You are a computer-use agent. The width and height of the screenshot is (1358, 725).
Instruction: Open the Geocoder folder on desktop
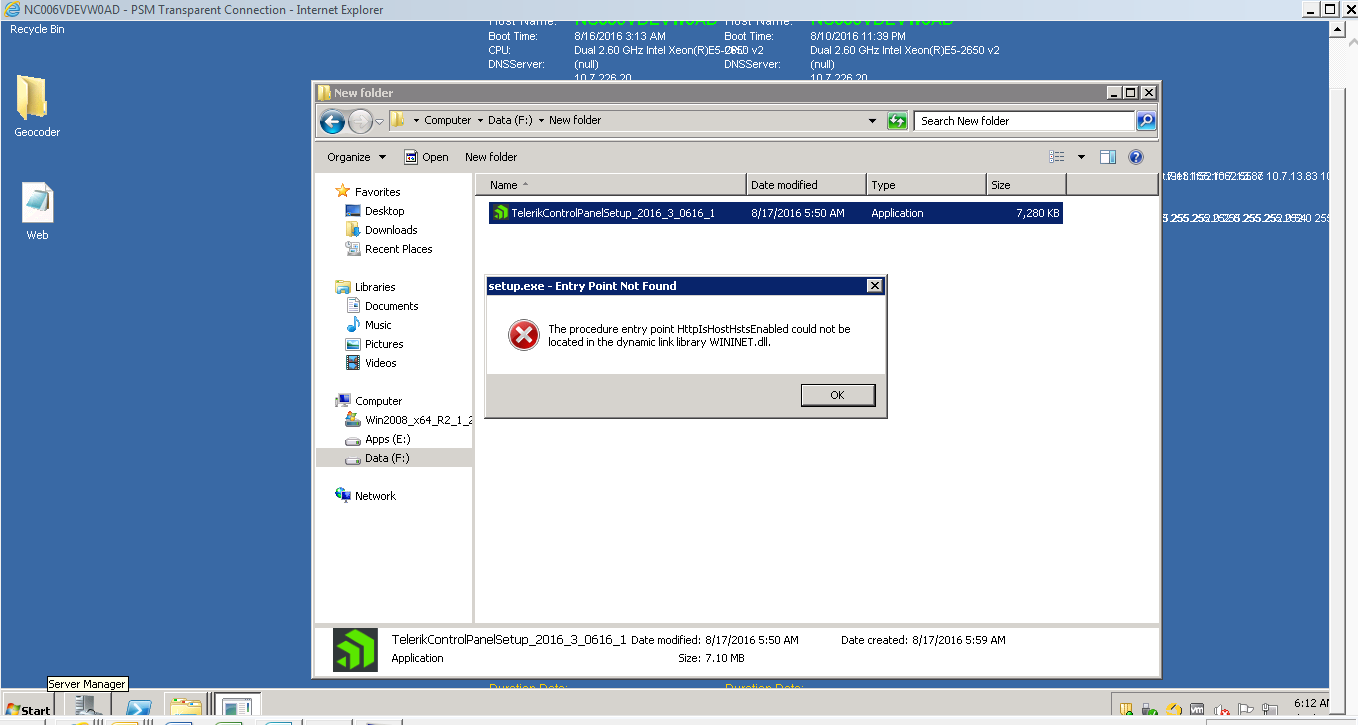tap(33, 100)
